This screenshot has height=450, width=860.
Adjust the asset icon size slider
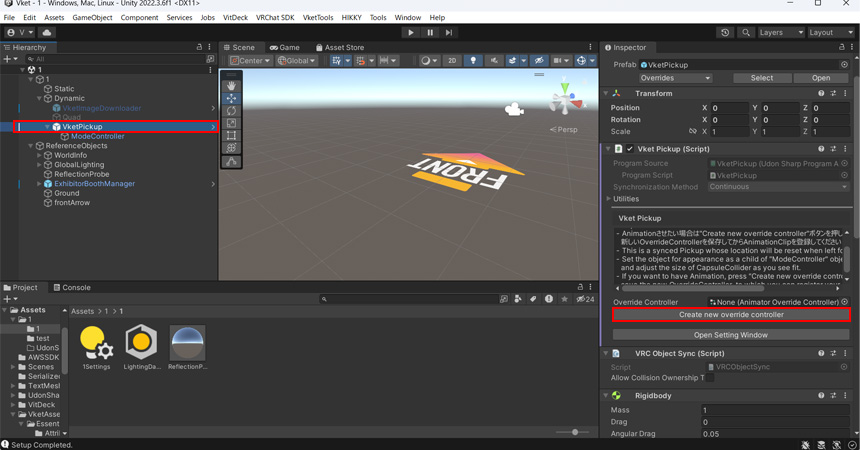pos(574,432)
